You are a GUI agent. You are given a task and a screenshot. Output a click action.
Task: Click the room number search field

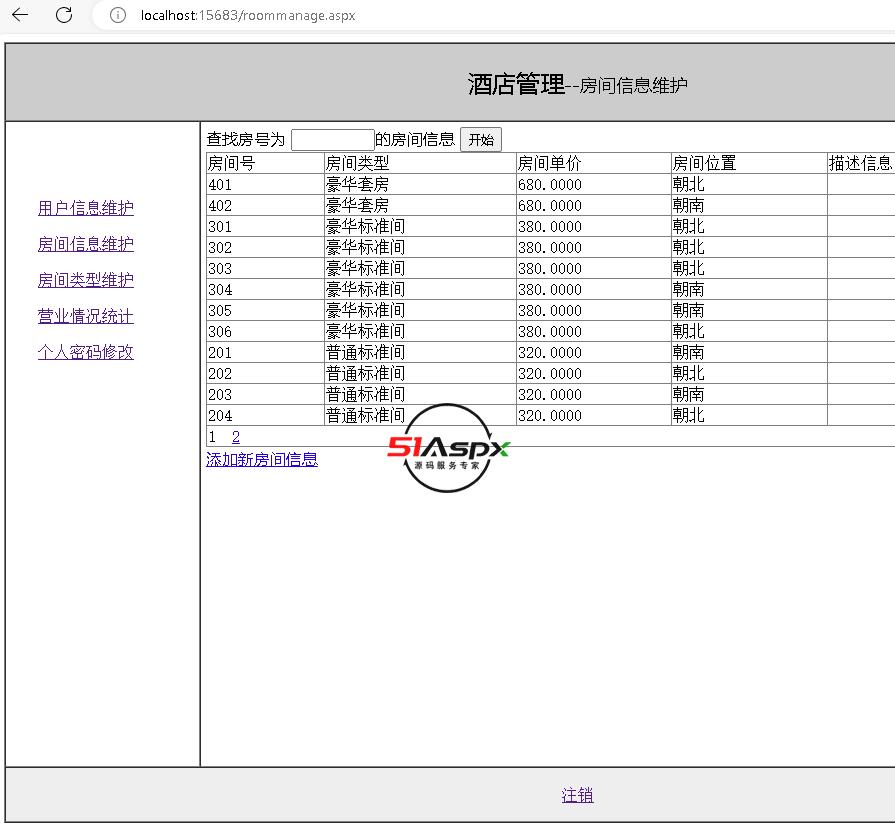pos(332,140)
